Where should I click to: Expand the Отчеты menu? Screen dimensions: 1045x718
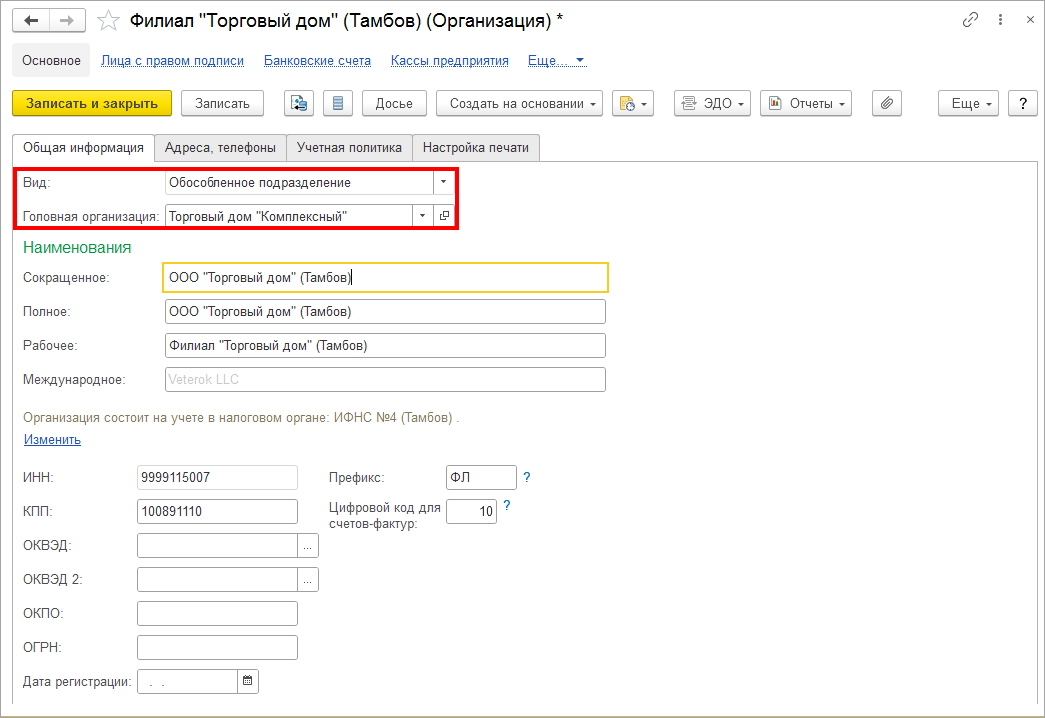[805, 103]
